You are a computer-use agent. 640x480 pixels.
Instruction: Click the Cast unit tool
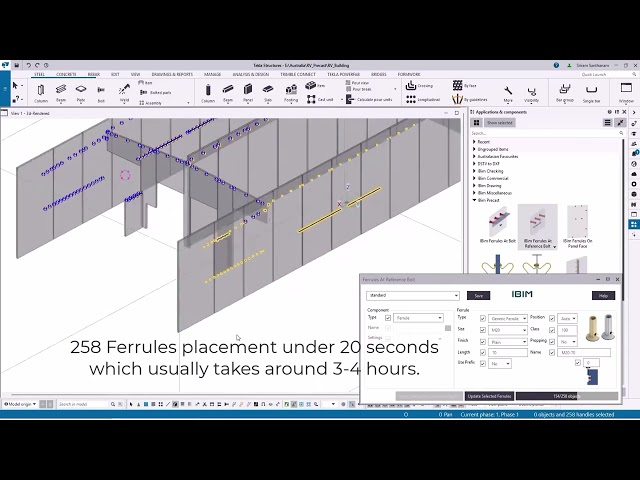tap(320, 99)
